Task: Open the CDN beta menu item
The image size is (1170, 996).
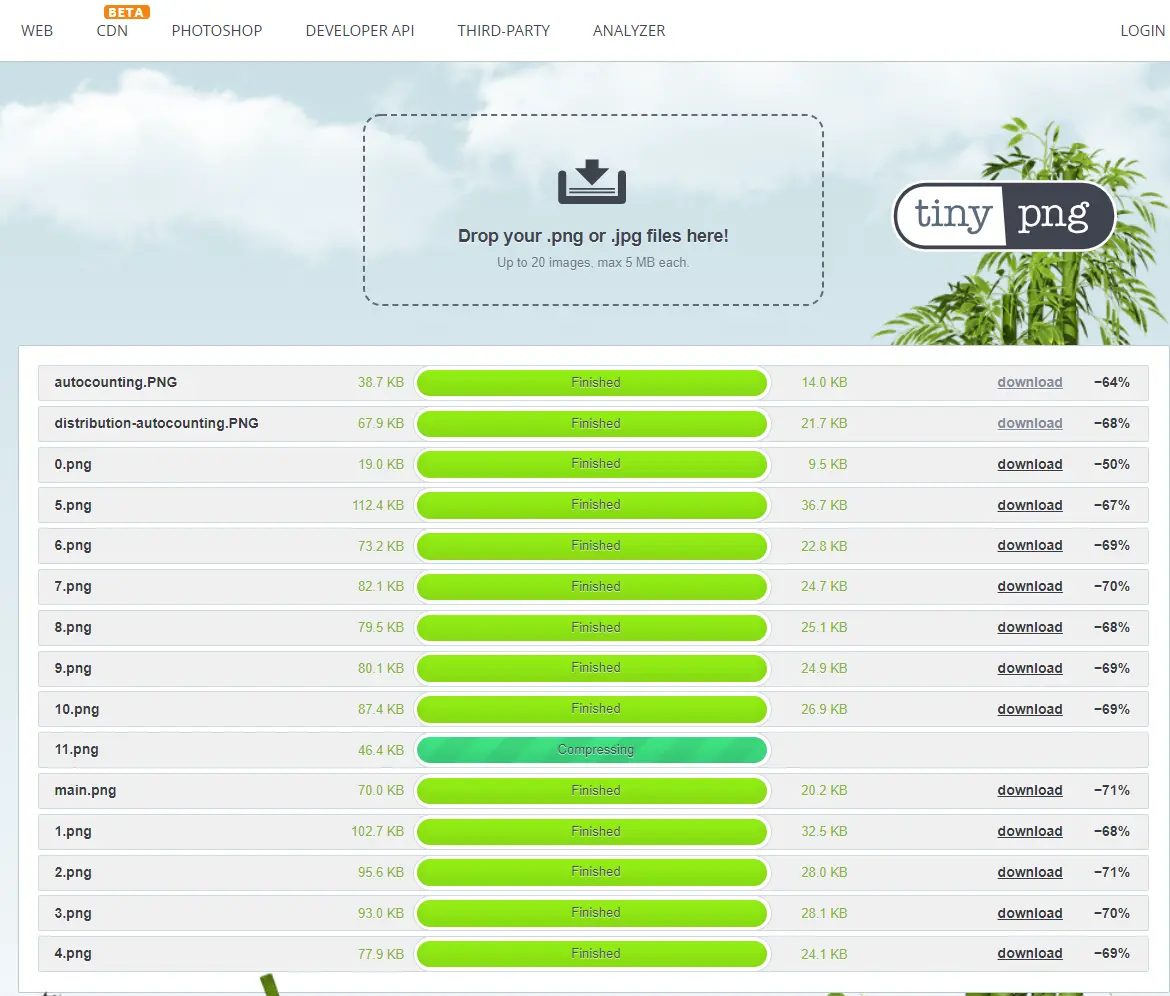Action: click(112, 31)
